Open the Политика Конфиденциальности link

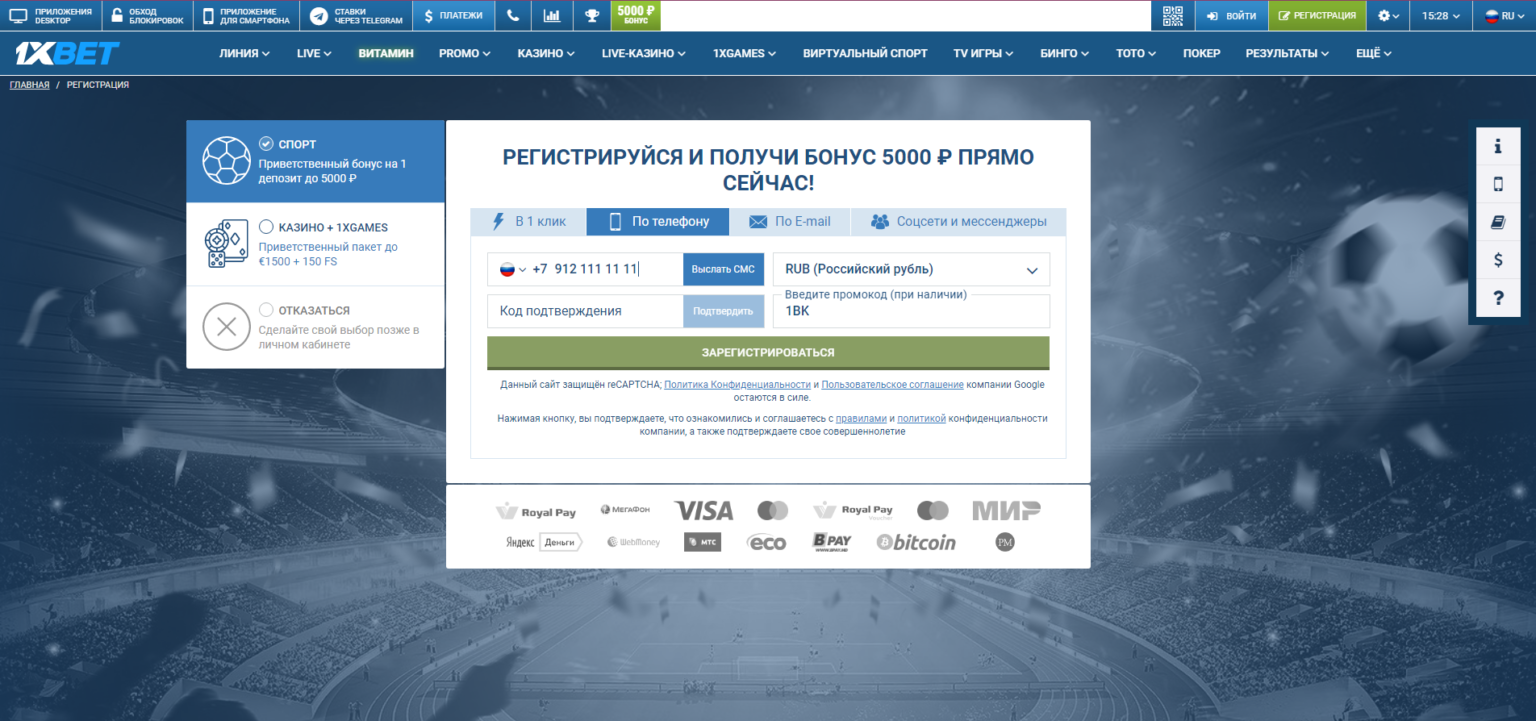click(x=737, y=384)
